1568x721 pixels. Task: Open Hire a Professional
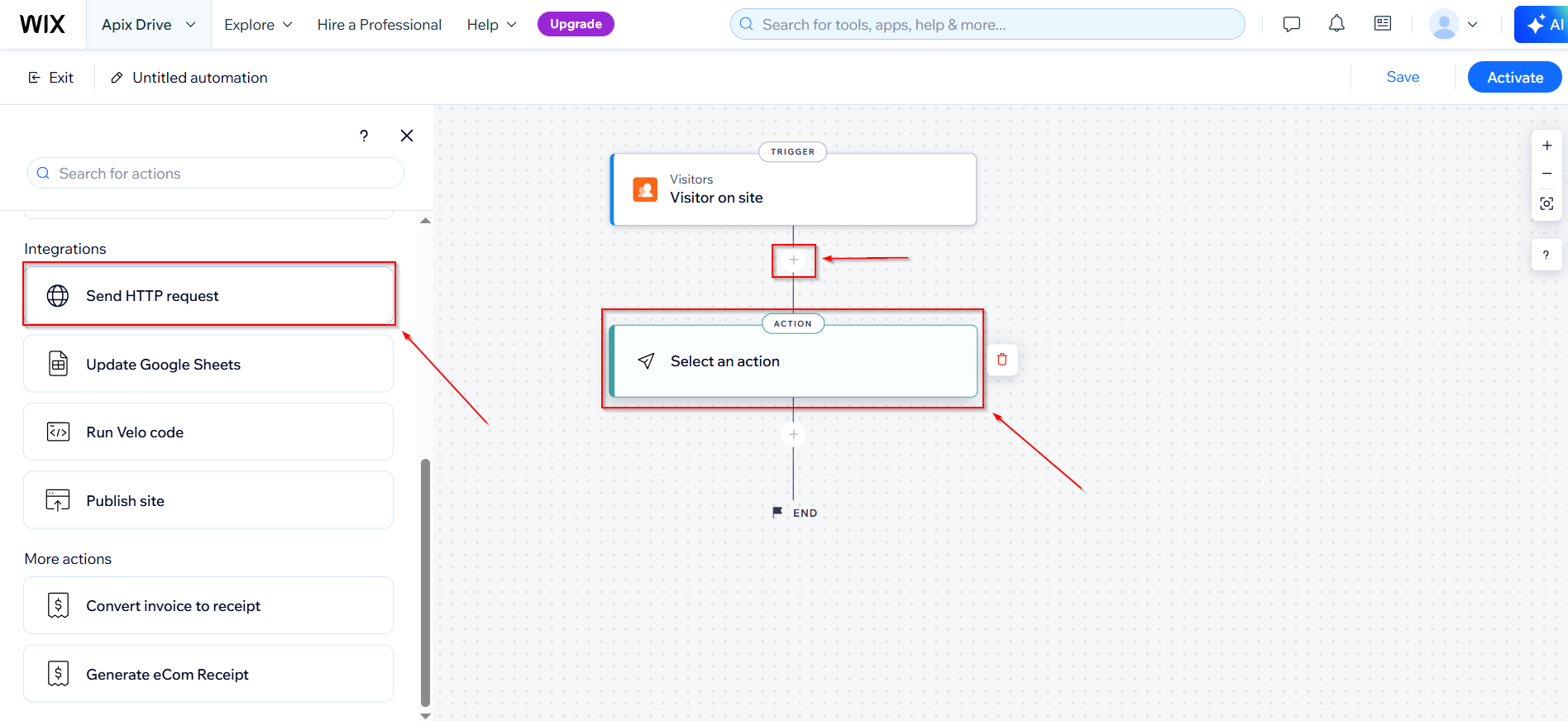pyautogui.click(x=380, y=25)
